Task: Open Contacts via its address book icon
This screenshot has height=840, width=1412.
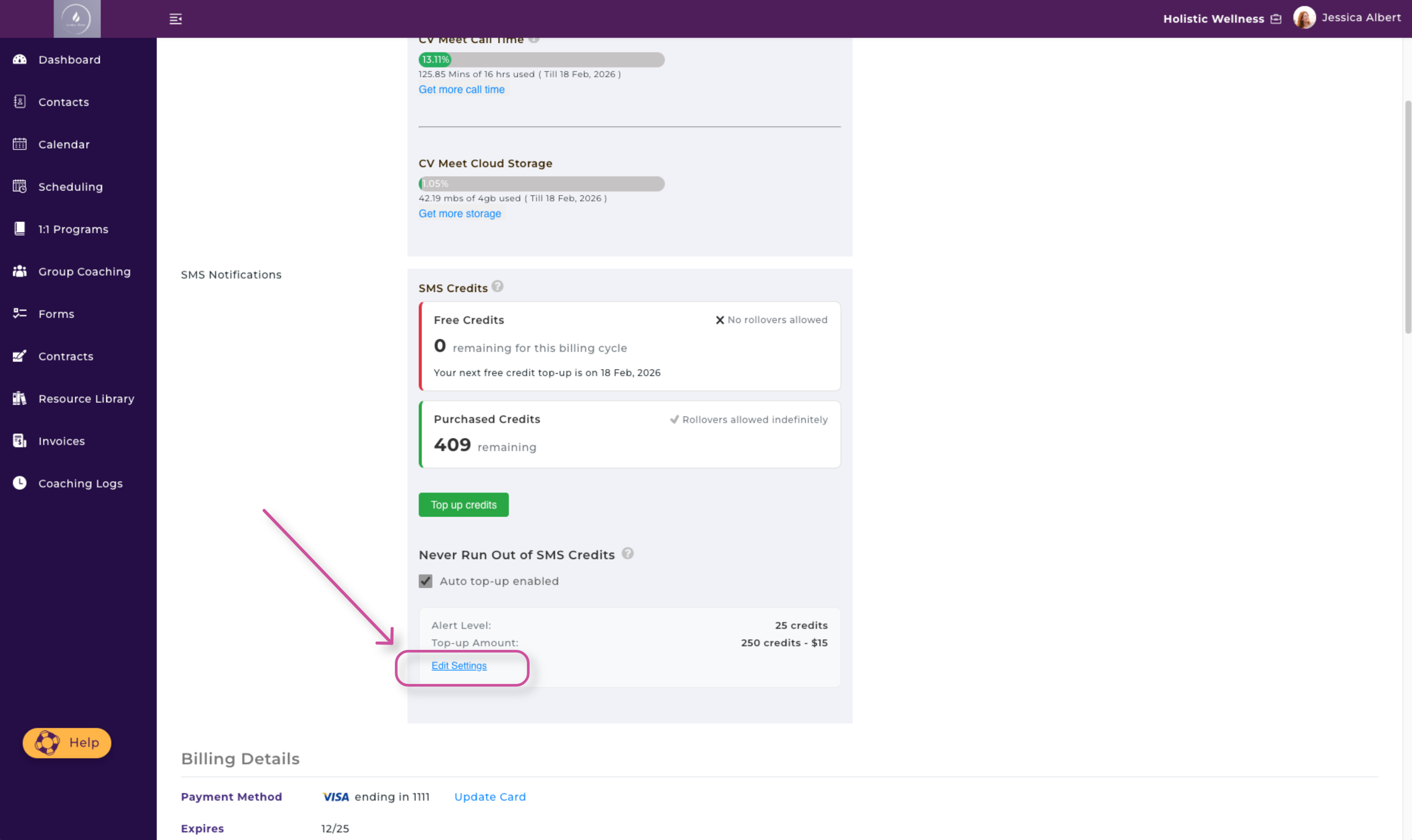Action: coord(20,102)
